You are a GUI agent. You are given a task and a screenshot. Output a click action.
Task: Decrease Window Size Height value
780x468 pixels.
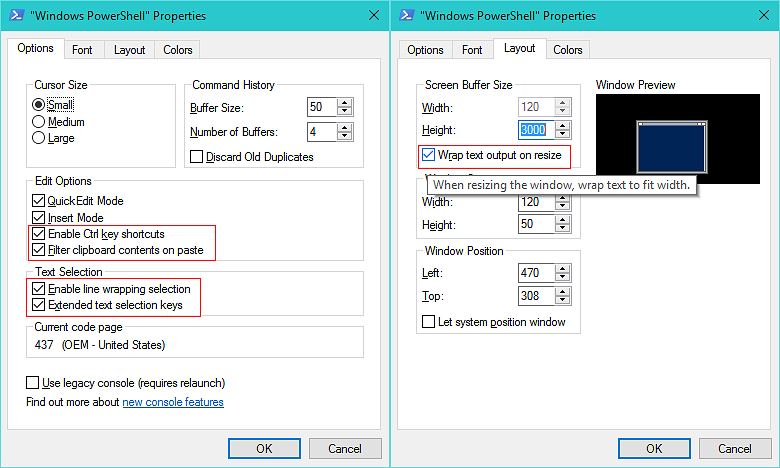(x=563, y=229)
